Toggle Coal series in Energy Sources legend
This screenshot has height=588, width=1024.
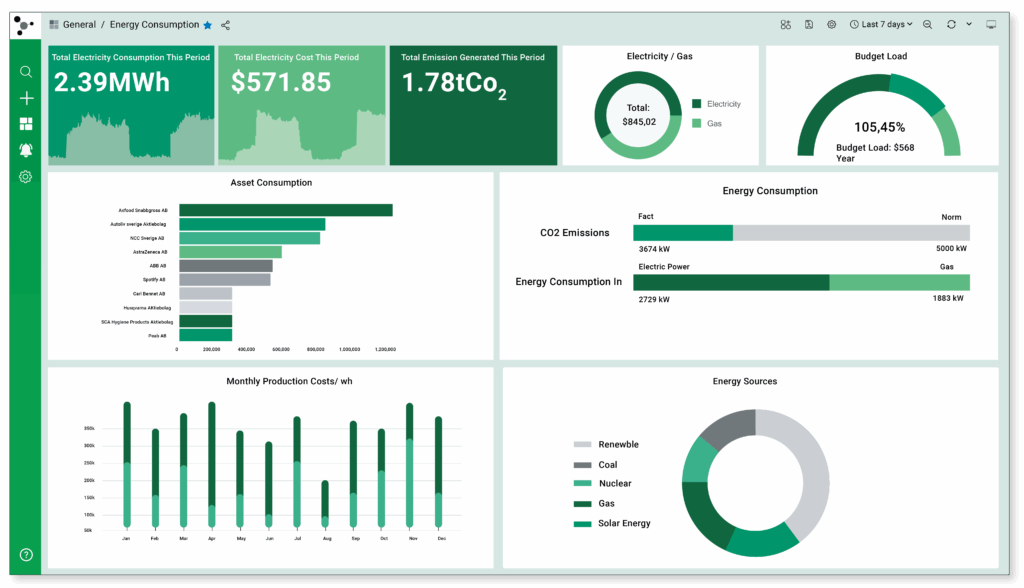click(607, 465)
